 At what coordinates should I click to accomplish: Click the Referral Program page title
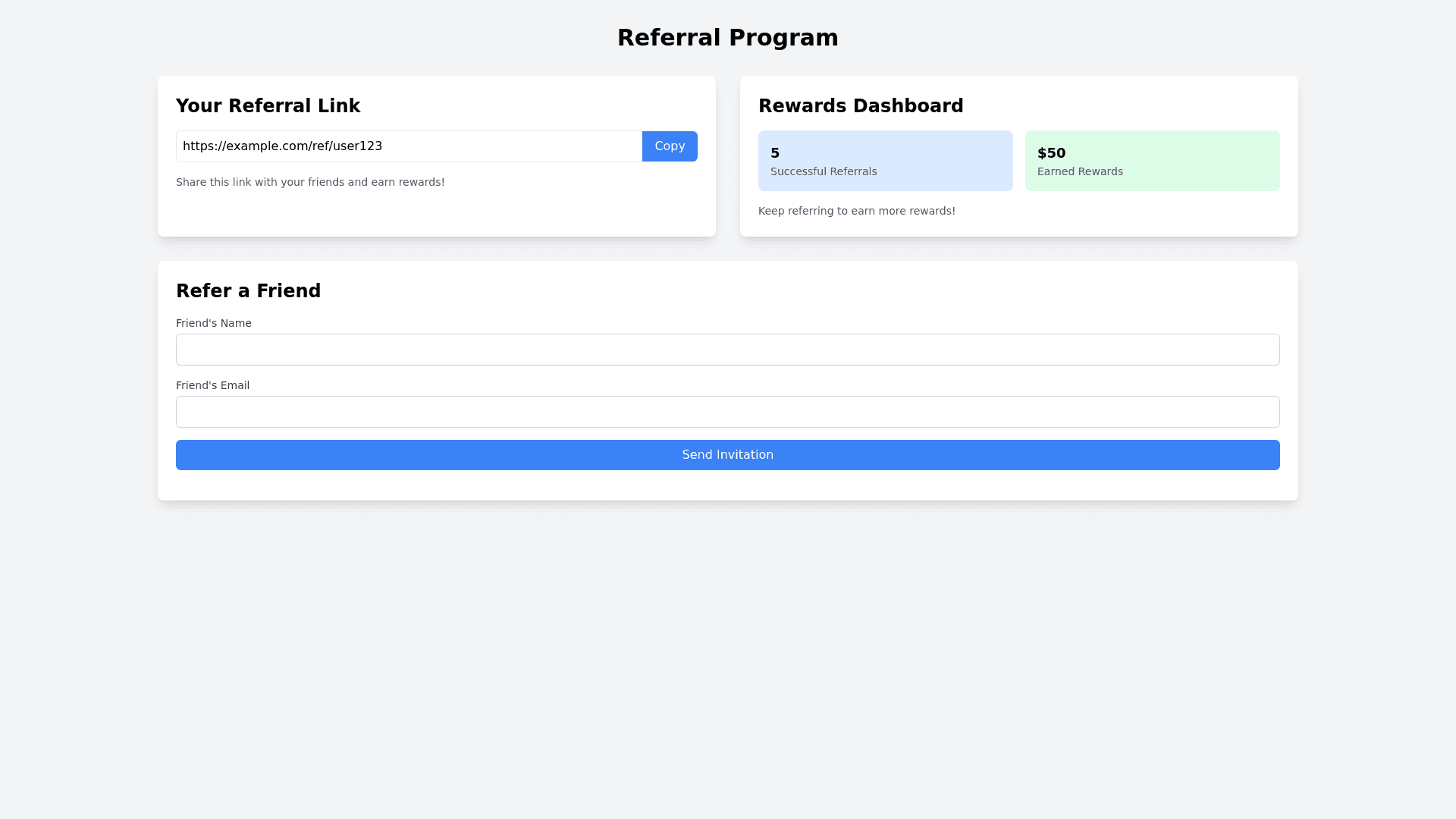pos(727,38)
